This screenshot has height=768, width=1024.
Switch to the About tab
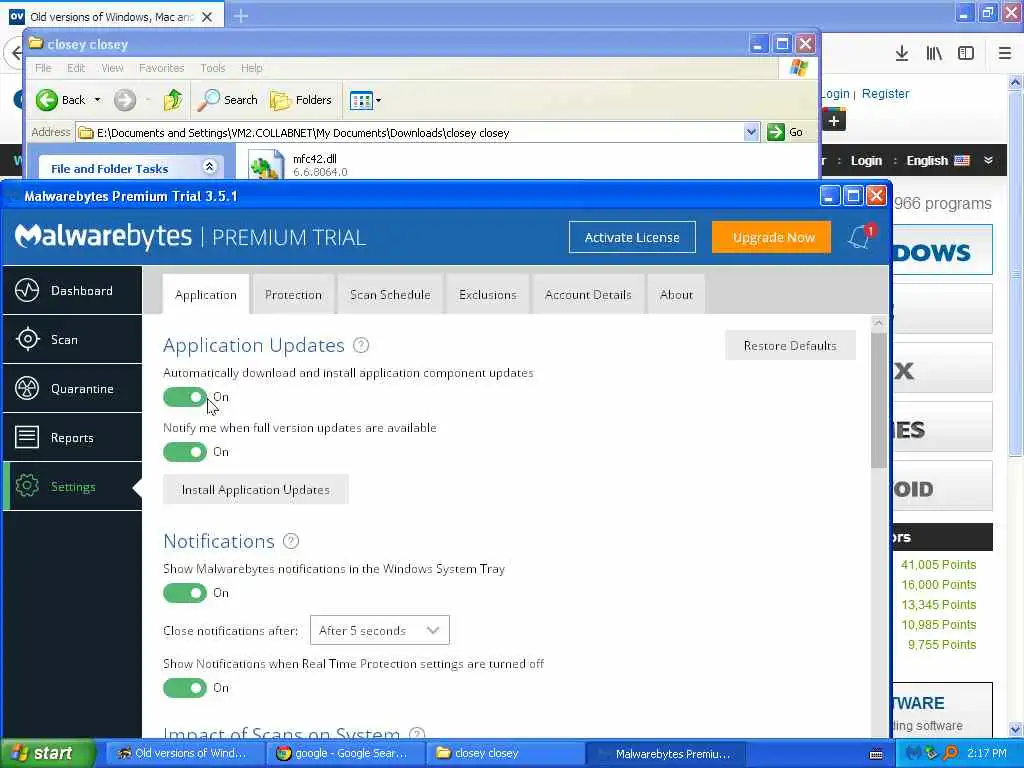pos(676,295)
